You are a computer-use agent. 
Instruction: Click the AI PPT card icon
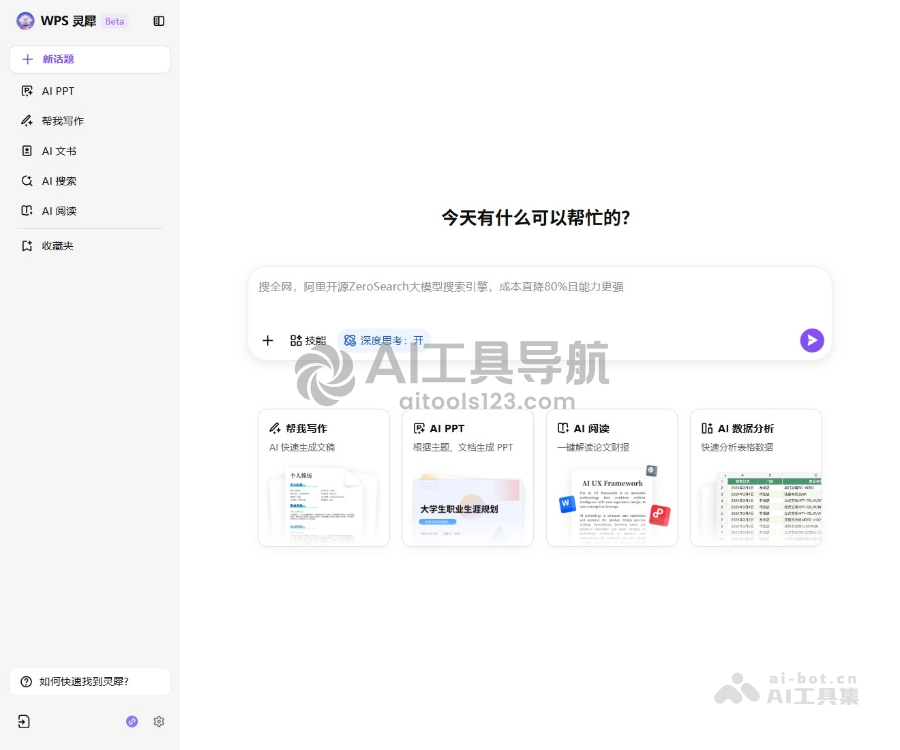(x=419, y=428)
